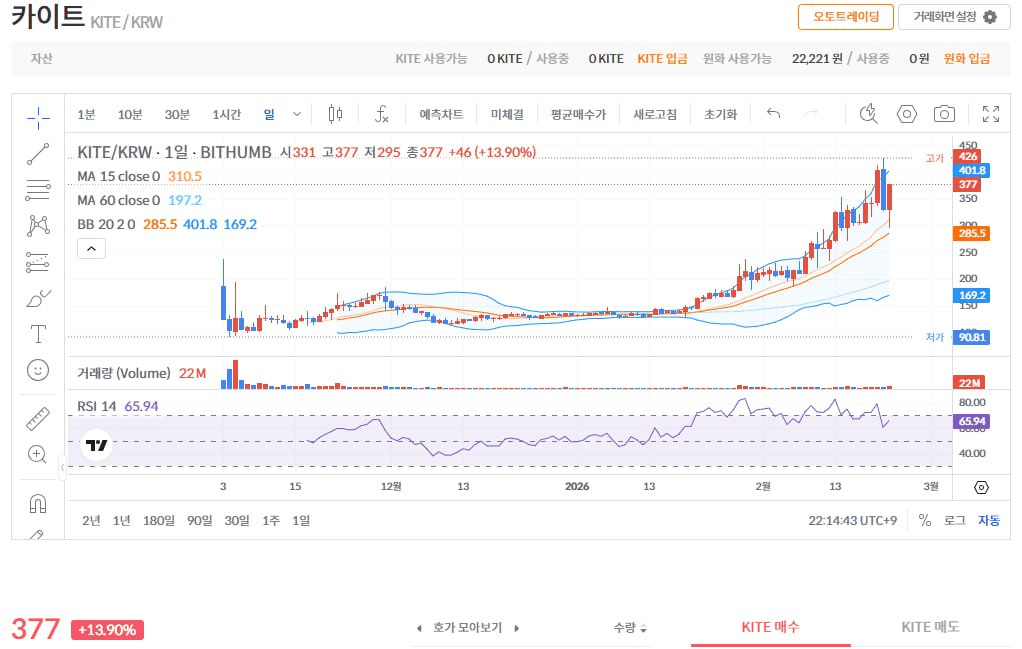Collapse the indicator legend panel
This screenshot has width=1022, height=649.
91,248
